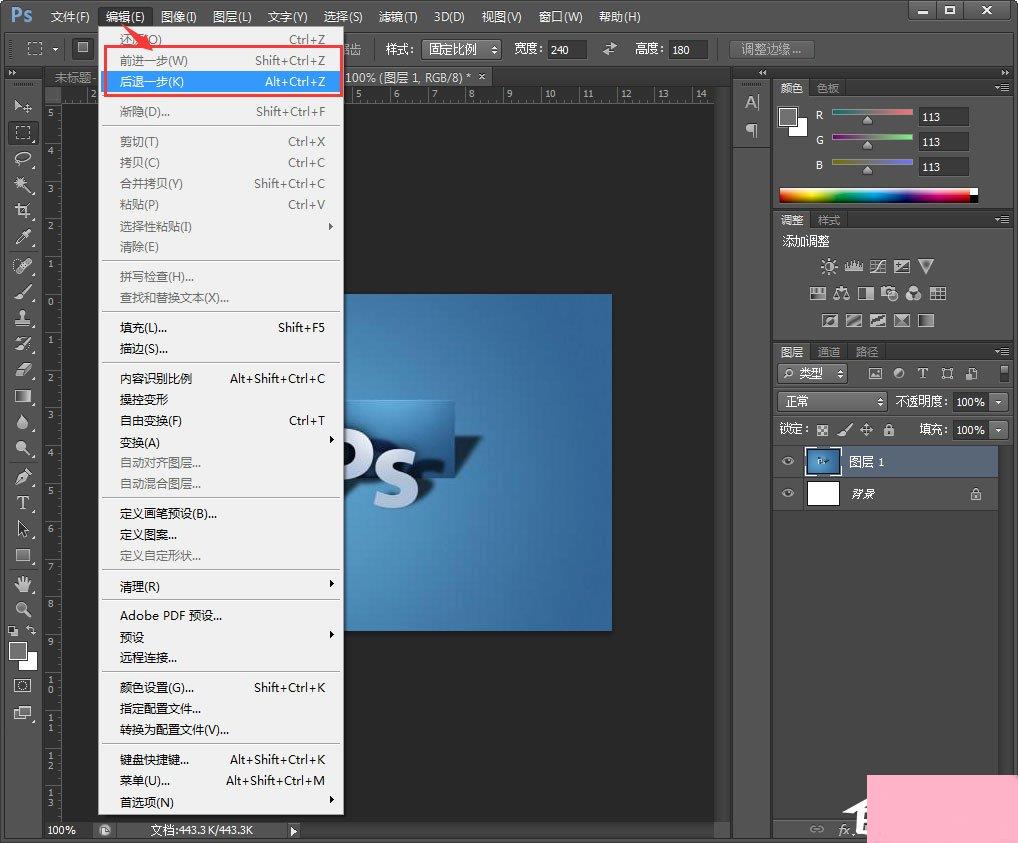This screenshot has width=1018, height=843.
Task: Toggle layer filtering on/off switch
Action: click(1004, 373)
